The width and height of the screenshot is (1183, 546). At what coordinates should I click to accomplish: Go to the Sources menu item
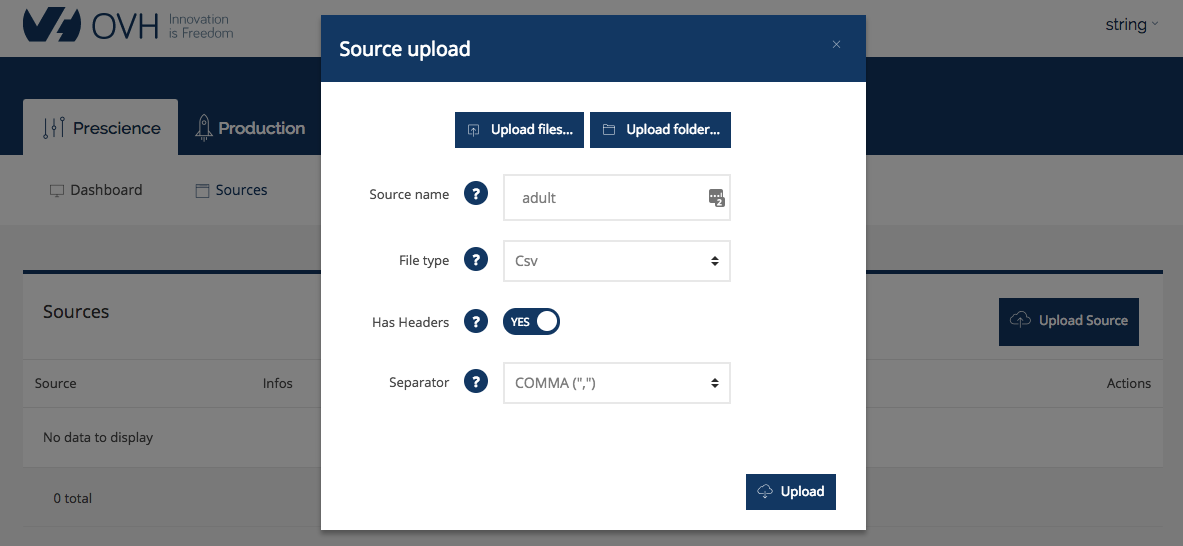pyautogui.click(x=231, y=190)
